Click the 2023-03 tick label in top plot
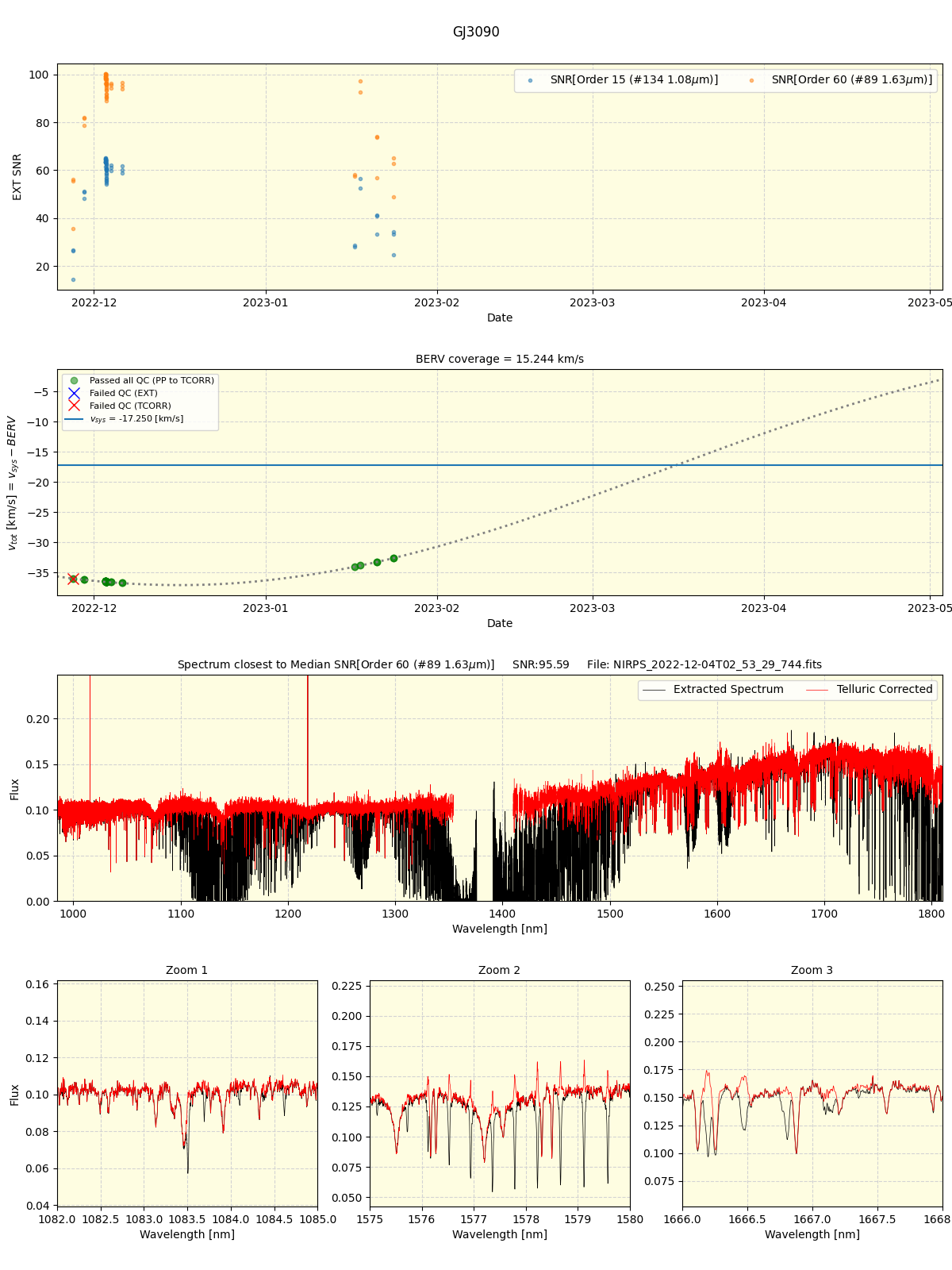This screenshot has height=1270, width=952. coord(593,302)
